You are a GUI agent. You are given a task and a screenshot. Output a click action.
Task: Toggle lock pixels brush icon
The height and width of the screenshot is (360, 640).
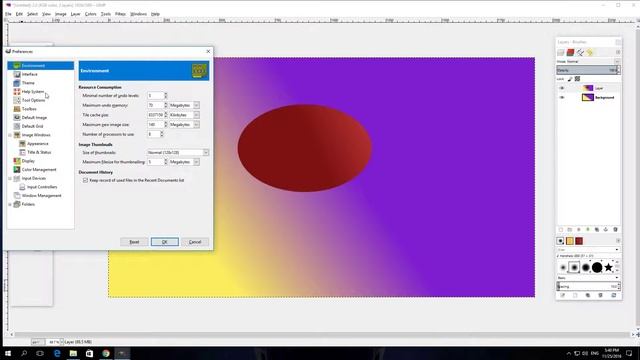click(570, 79)
